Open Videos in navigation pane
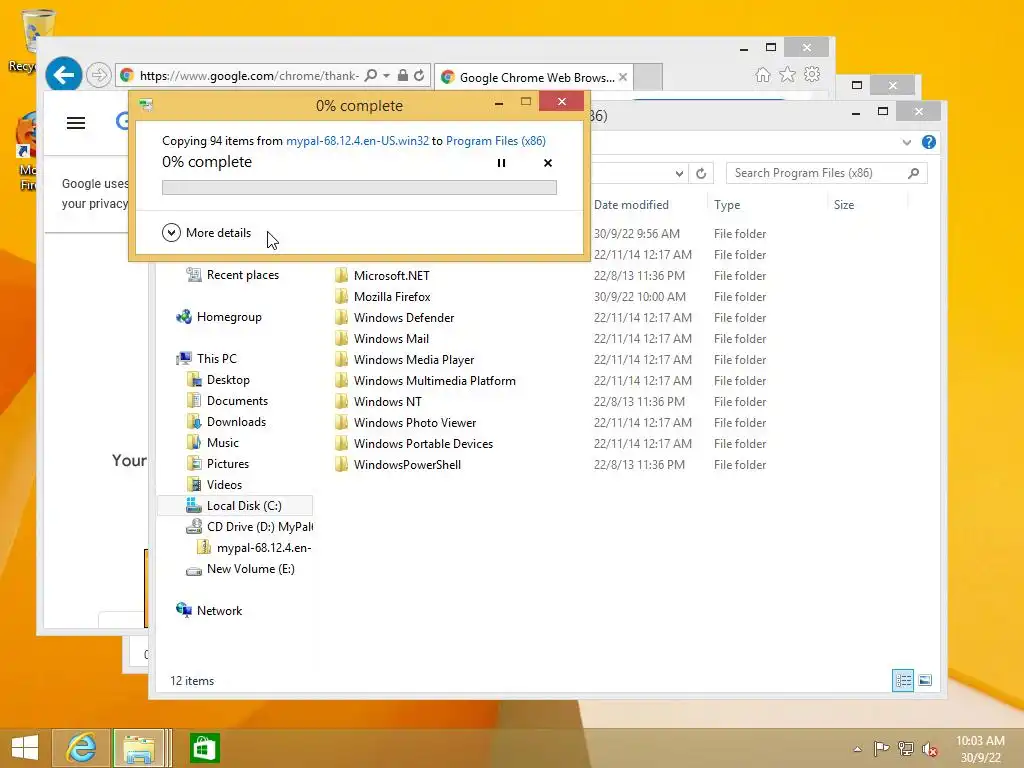Screen dimensions: 1024x768 click(x=214, y=485)
